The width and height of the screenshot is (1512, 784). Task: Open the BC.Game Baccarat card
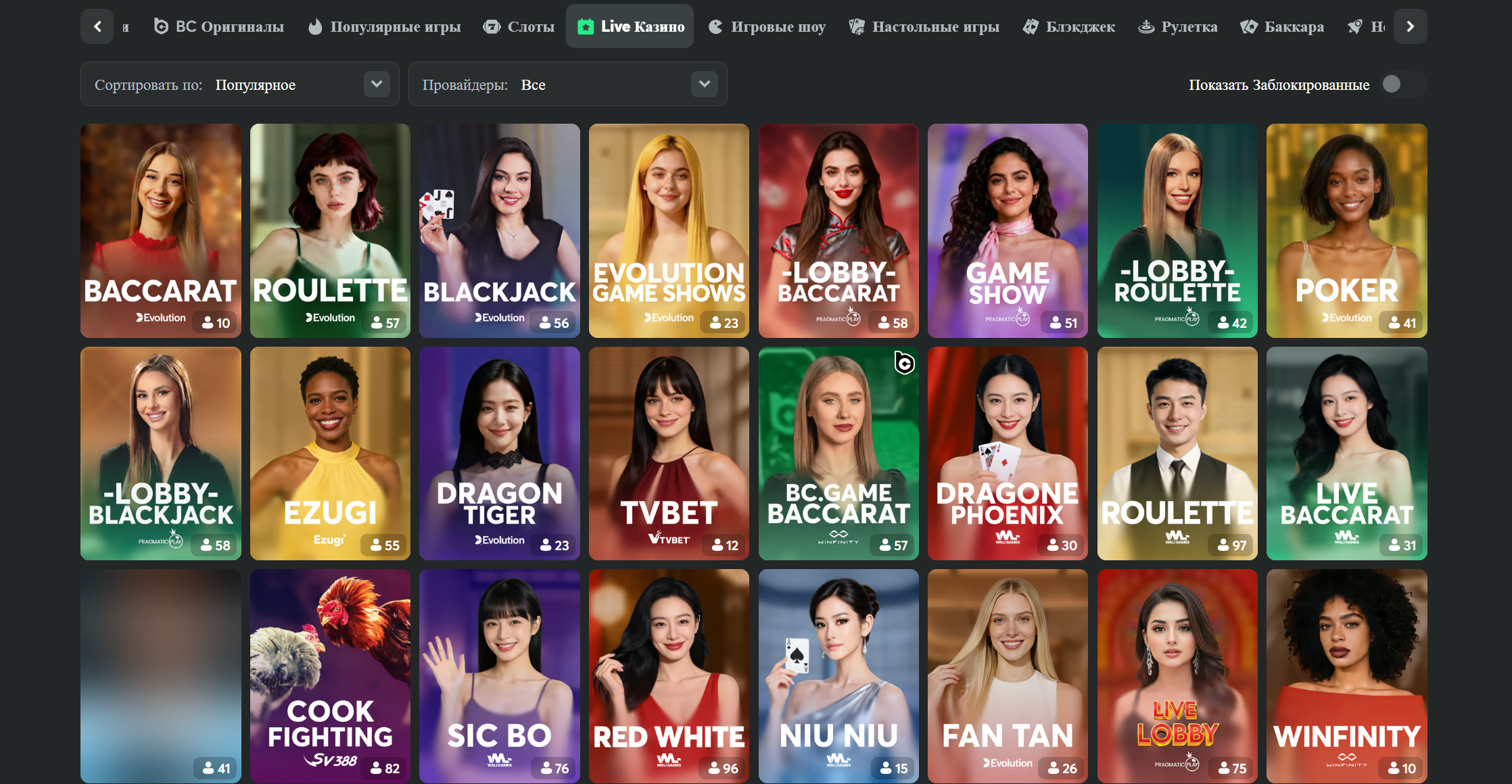pos(838,454)
